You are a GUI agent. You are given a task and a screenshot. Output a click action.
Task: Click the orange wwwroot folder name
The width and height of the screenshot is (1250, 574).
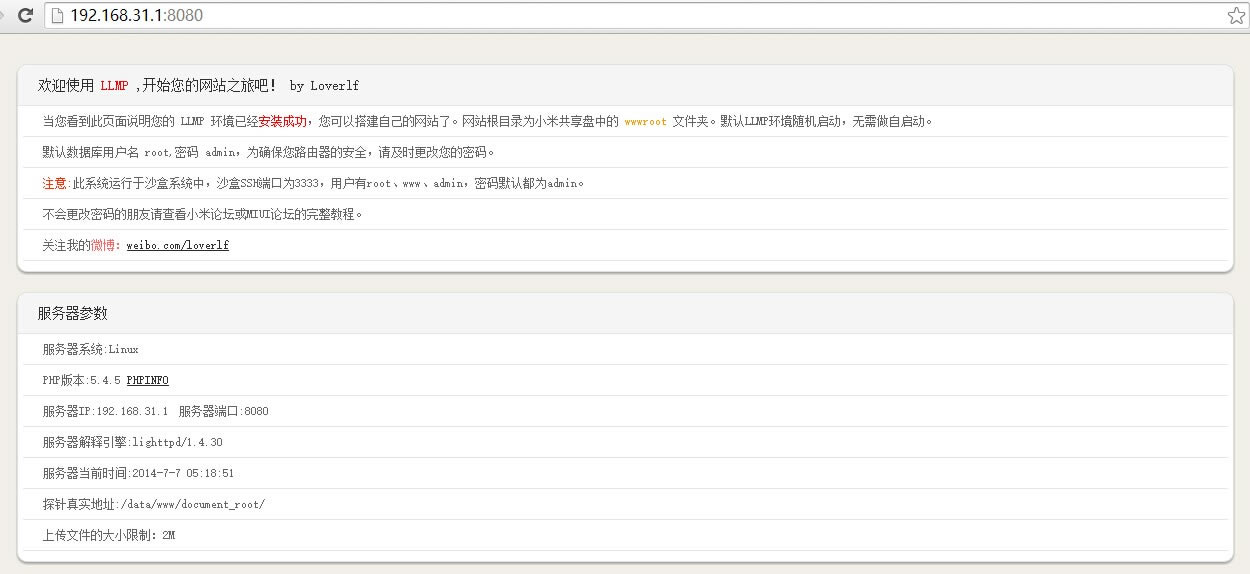(x=645, y=121)
